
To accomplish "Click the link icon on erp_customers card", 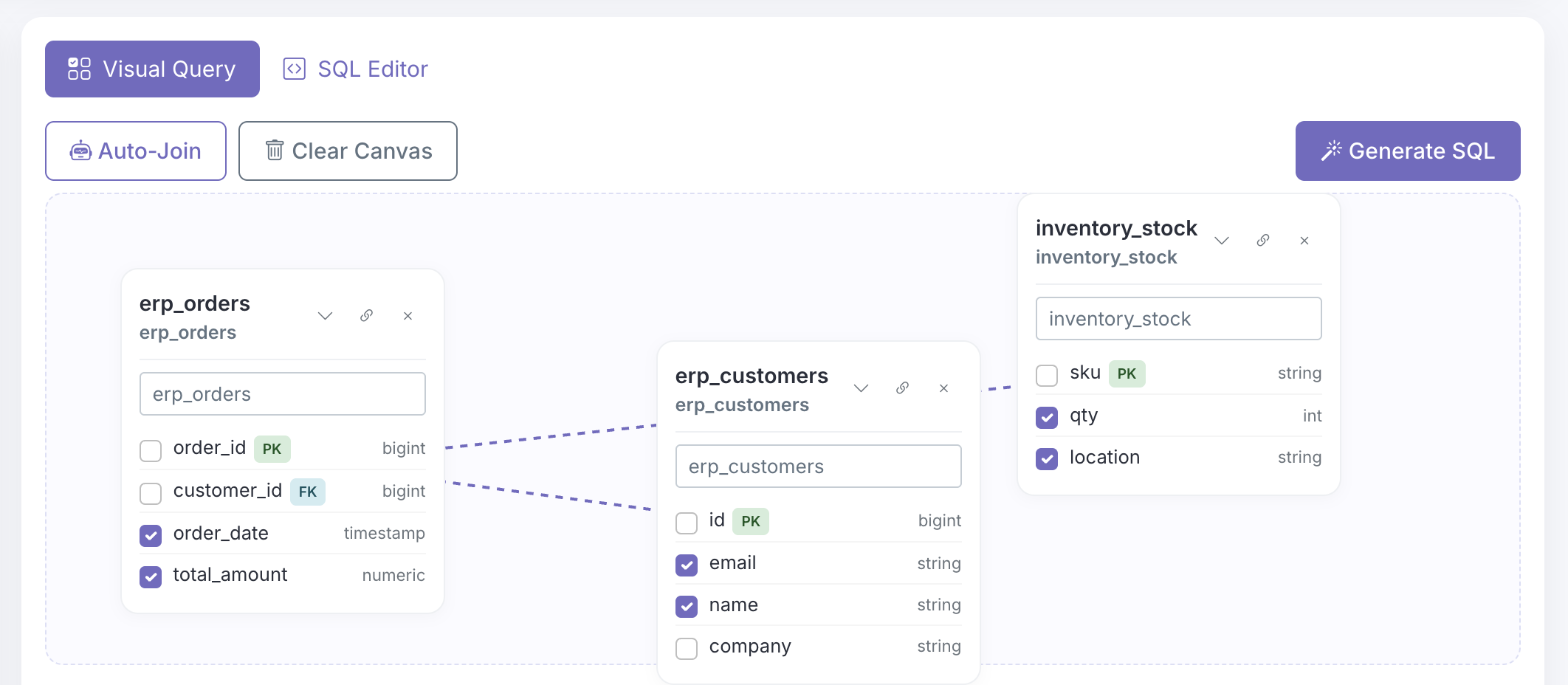I will (902, 388).
